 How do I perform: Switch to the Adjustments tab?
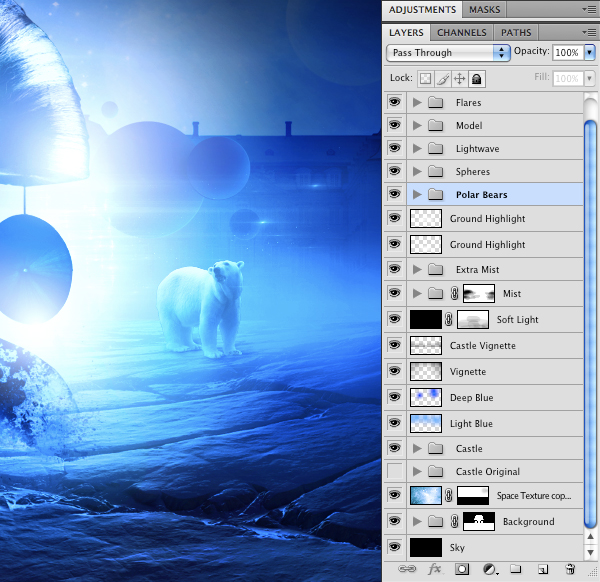pos(422,9)
